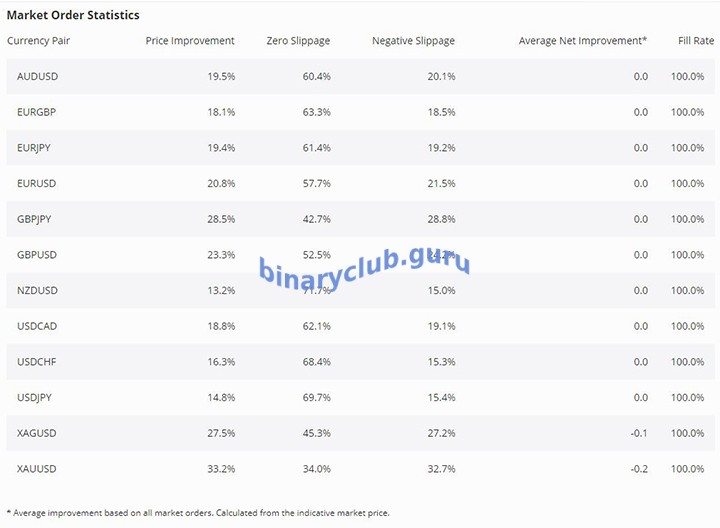
Task: Click the Zero Slippage column header
Action: (298, 41)
